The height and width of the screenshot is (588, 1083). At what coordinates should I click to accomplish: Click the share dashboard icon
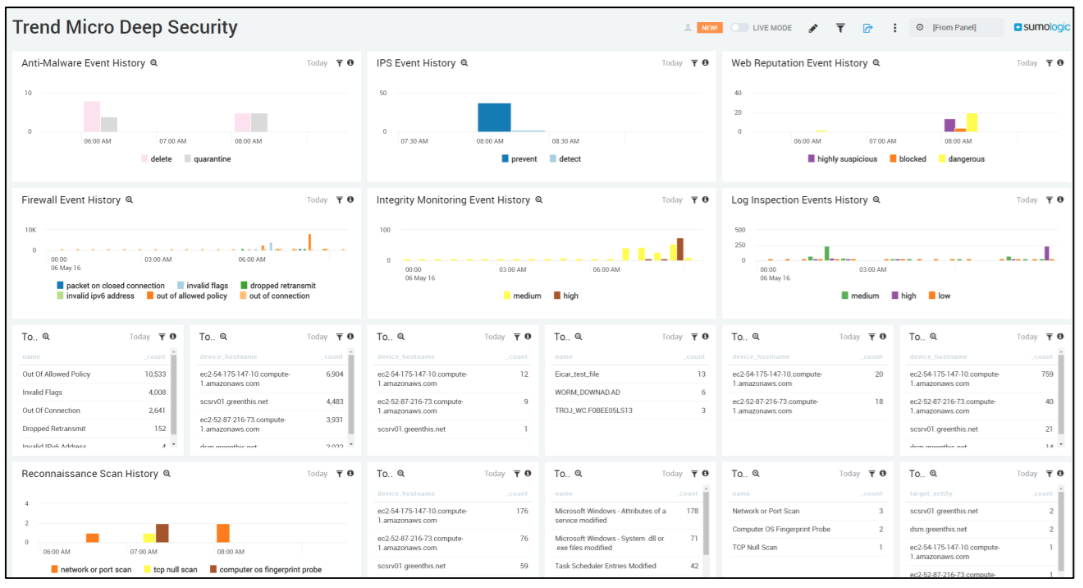coord(868,28)
